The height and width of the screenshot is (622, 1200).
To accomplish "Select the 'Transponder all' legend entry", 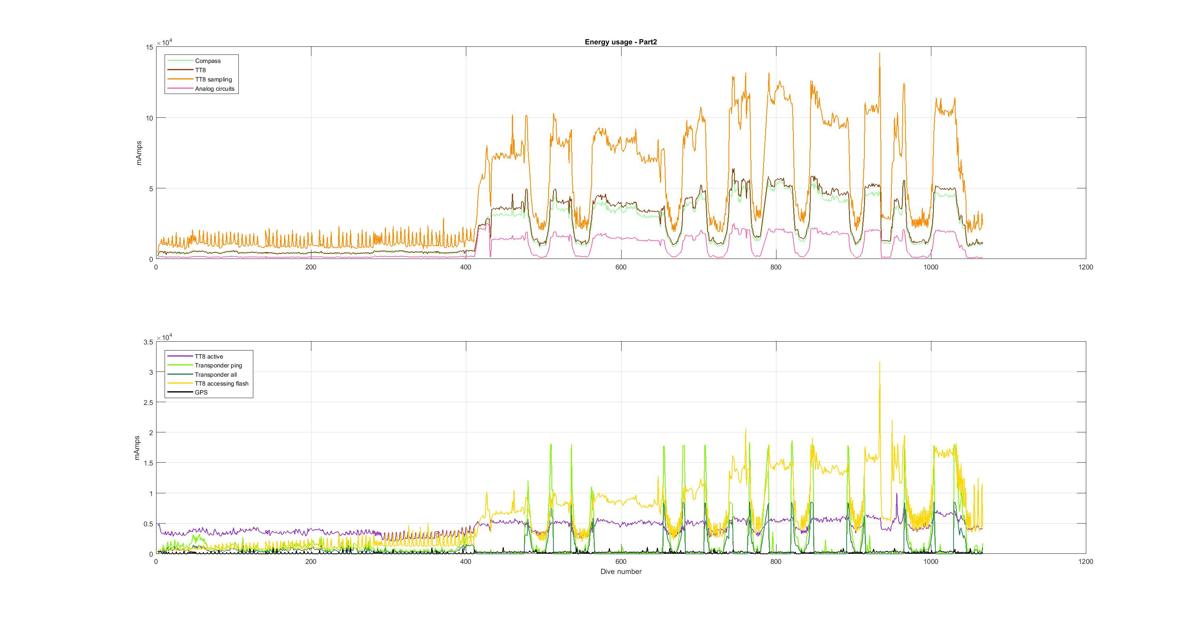I will tap(215, 375).
